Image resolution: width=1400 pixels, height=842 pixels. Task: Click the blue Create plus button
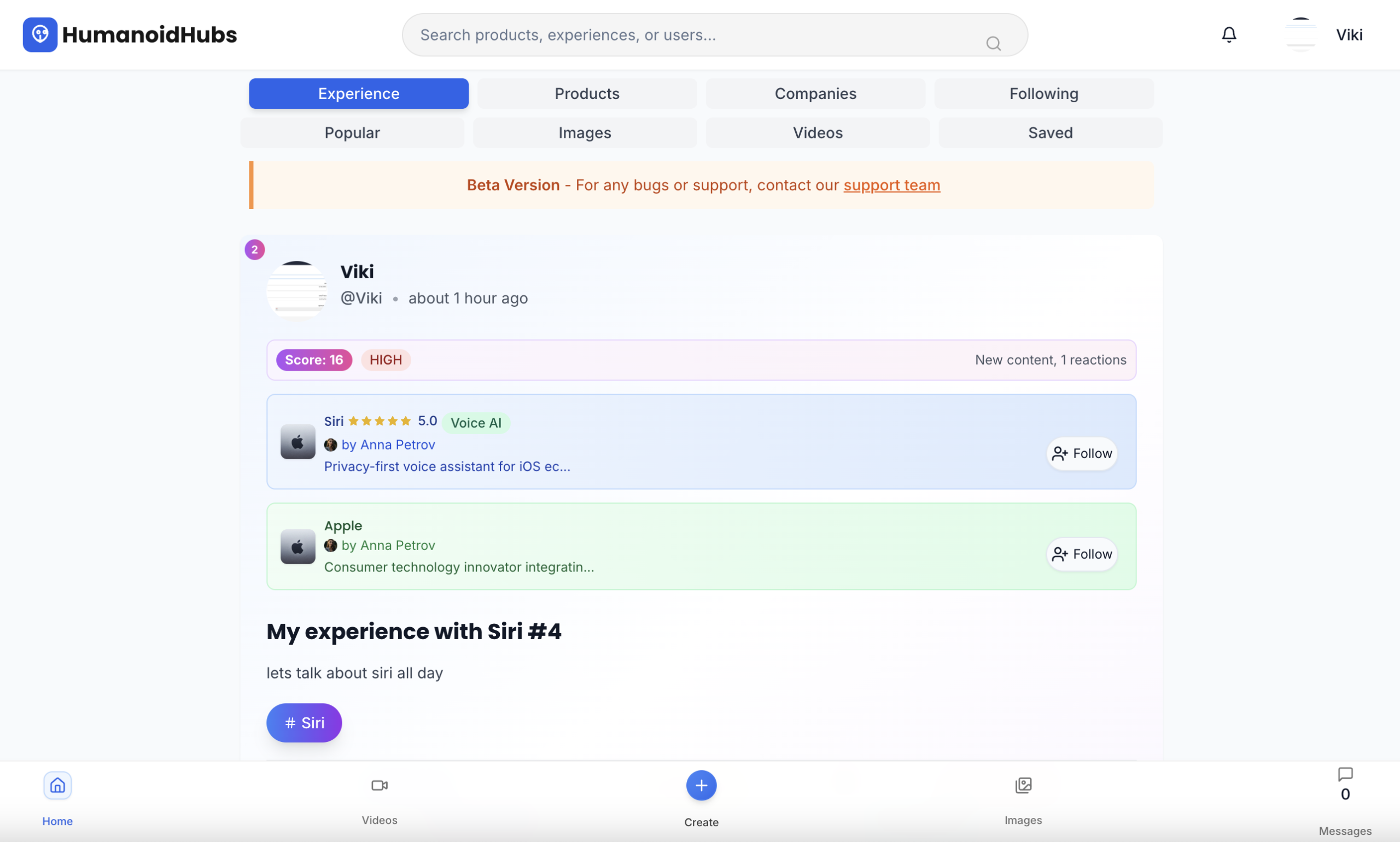click(701, 785)
